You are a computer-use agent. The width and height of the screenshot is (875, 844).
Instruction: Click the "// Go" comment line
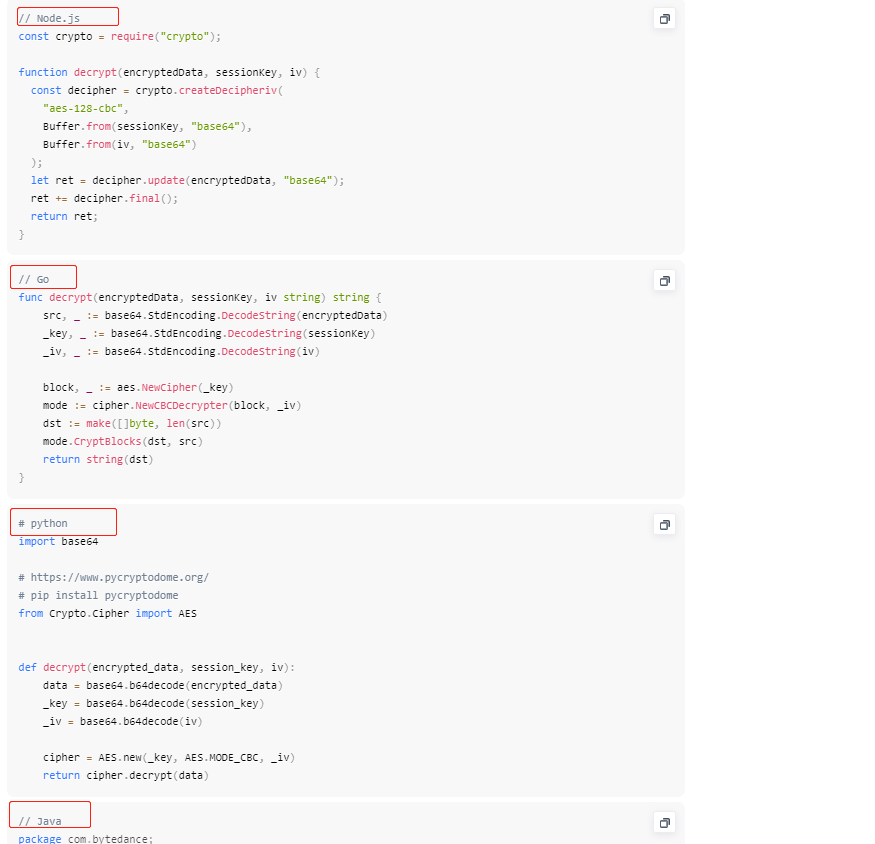34,280
